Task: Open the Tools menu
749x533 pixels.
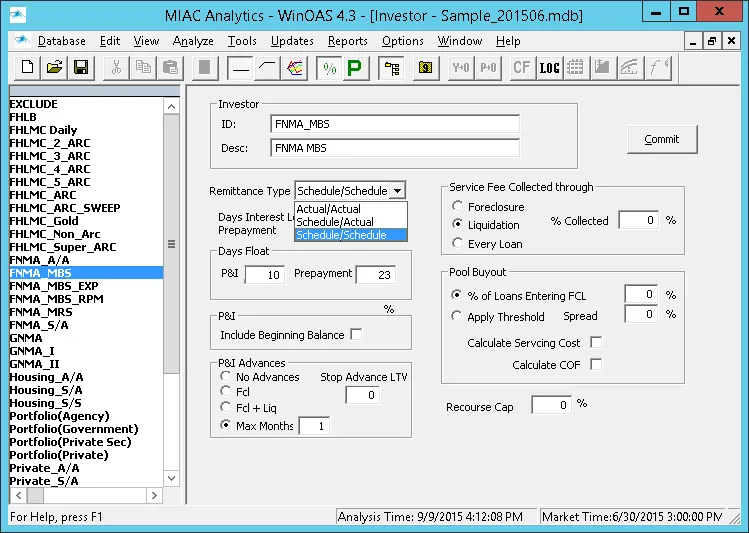Action: coord(242,41)
